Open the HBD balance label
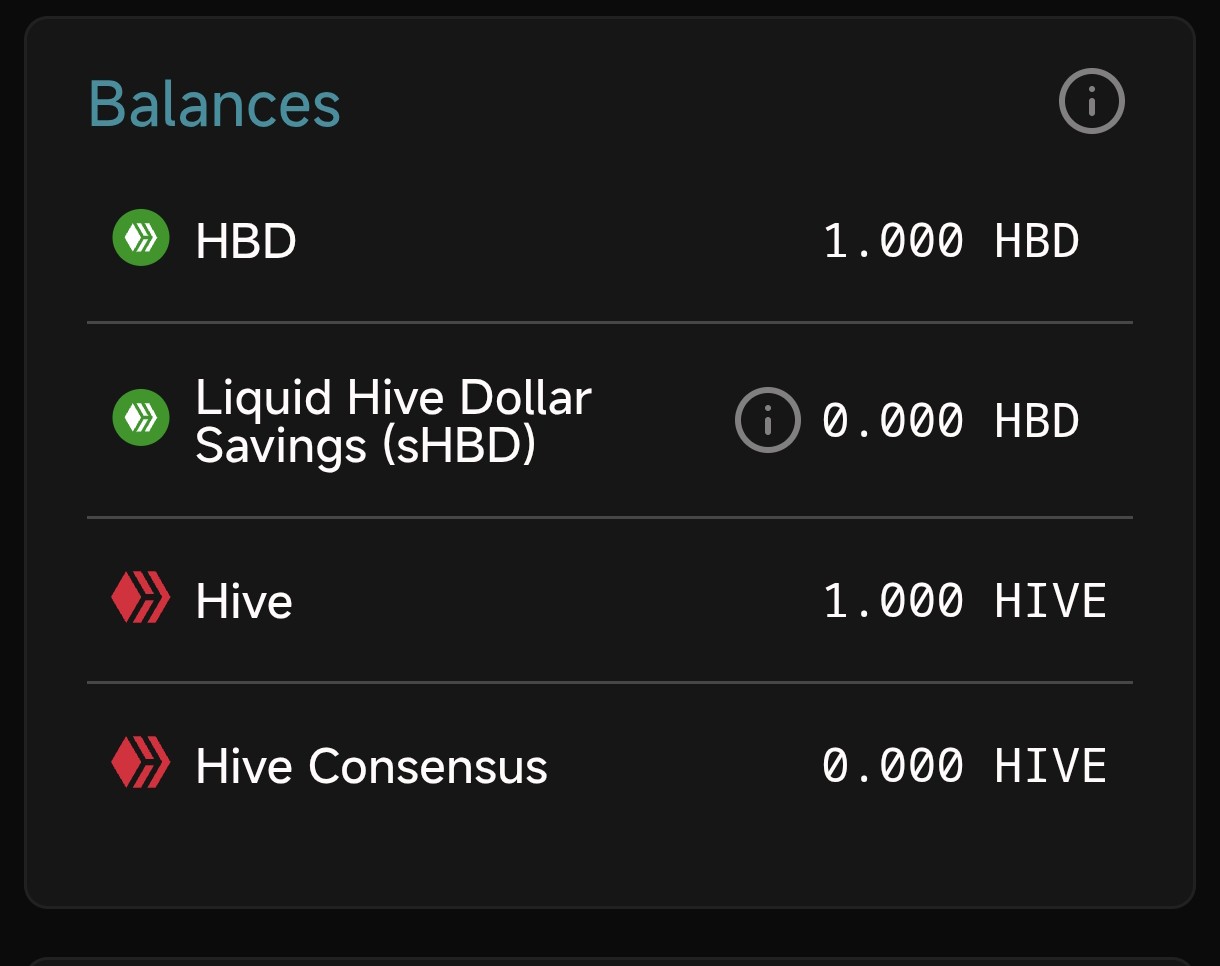This screenshot has width=1220, height=966. (x=246, y=241)
